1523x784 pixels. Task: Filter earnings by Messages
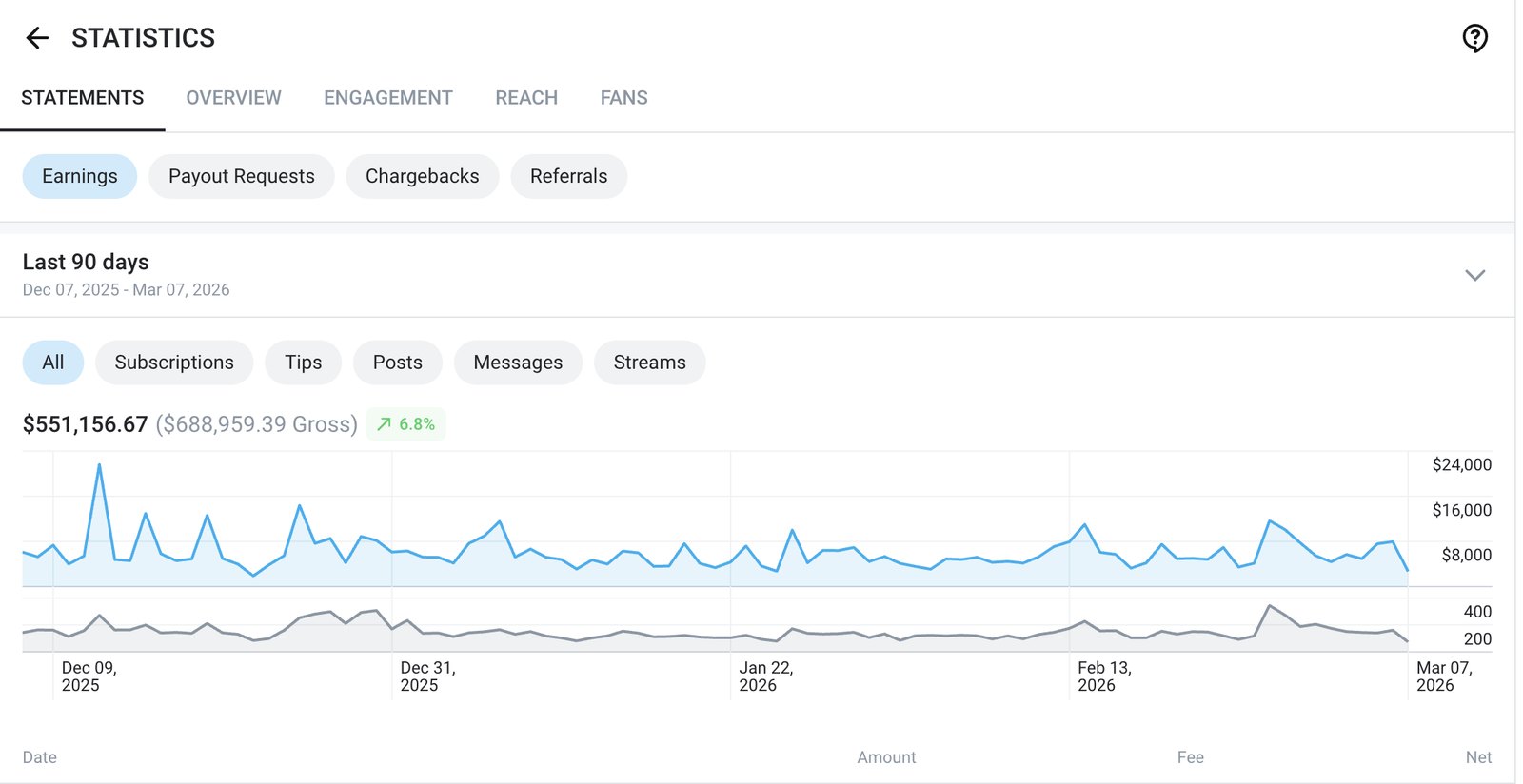click(518, 363)
